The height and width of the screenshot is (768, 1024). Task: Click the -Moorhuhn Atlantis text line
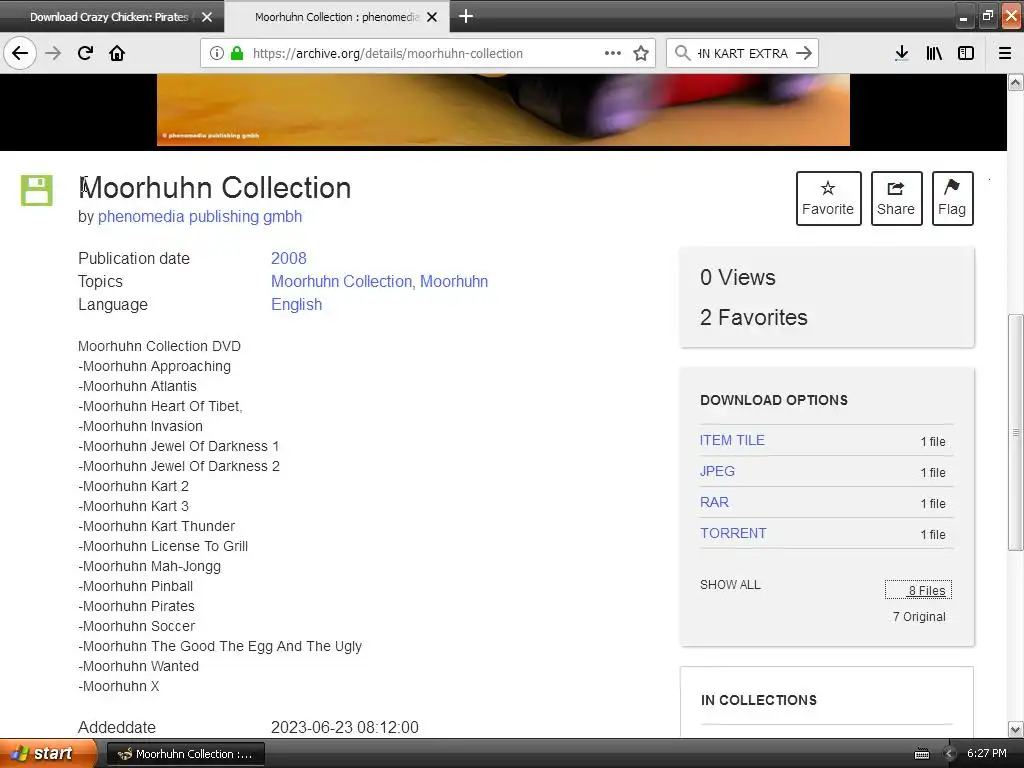click(x=137, y=386)
